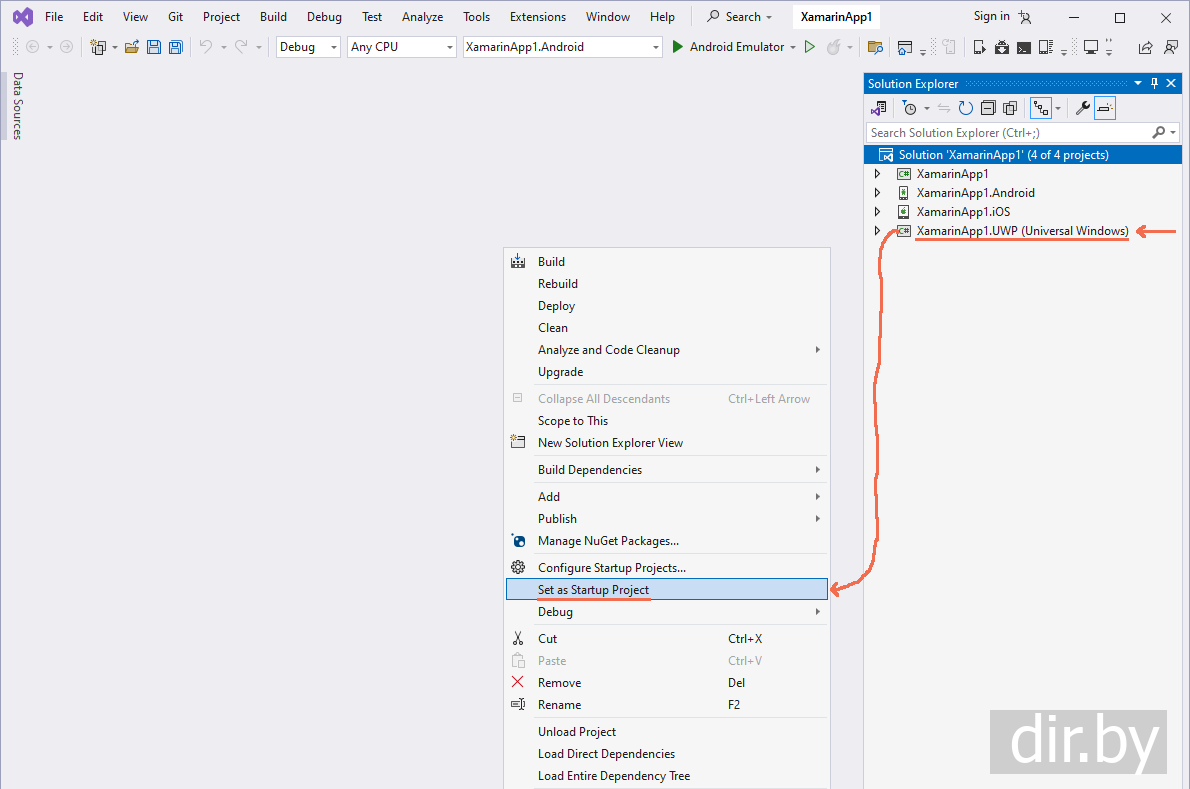1190x789 pixels.
Task: Click the Sign in link
Action: point(991,17)
